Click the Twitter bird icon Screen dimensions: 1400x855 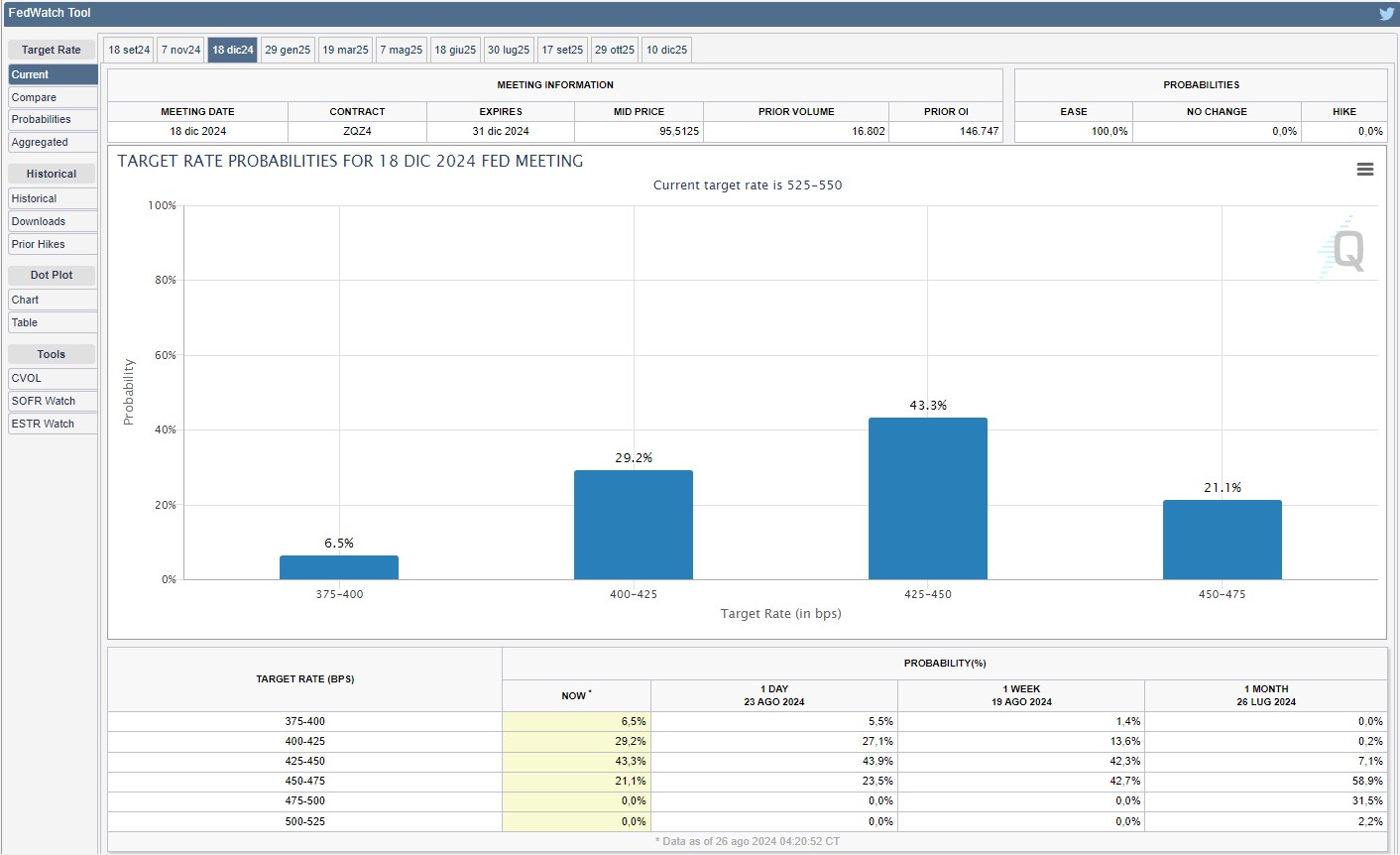point(1386,13)
